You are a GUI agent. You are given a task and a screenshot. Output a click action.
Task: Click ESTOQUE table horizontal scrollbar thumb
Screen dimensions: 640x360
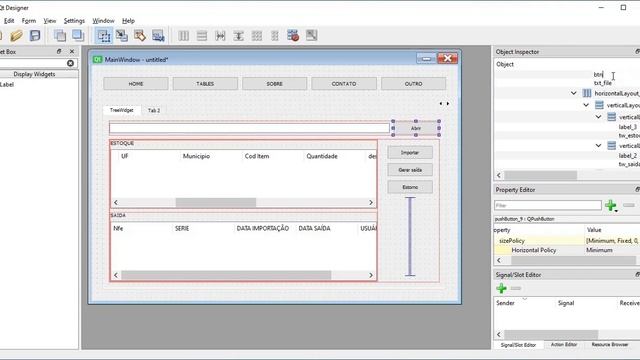coord(216,202)
